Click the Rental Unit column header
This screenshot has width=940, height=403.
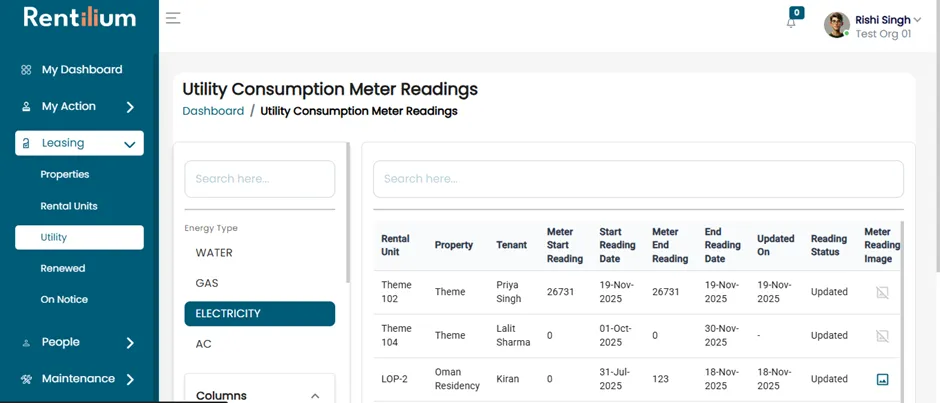tap(396, 245)
